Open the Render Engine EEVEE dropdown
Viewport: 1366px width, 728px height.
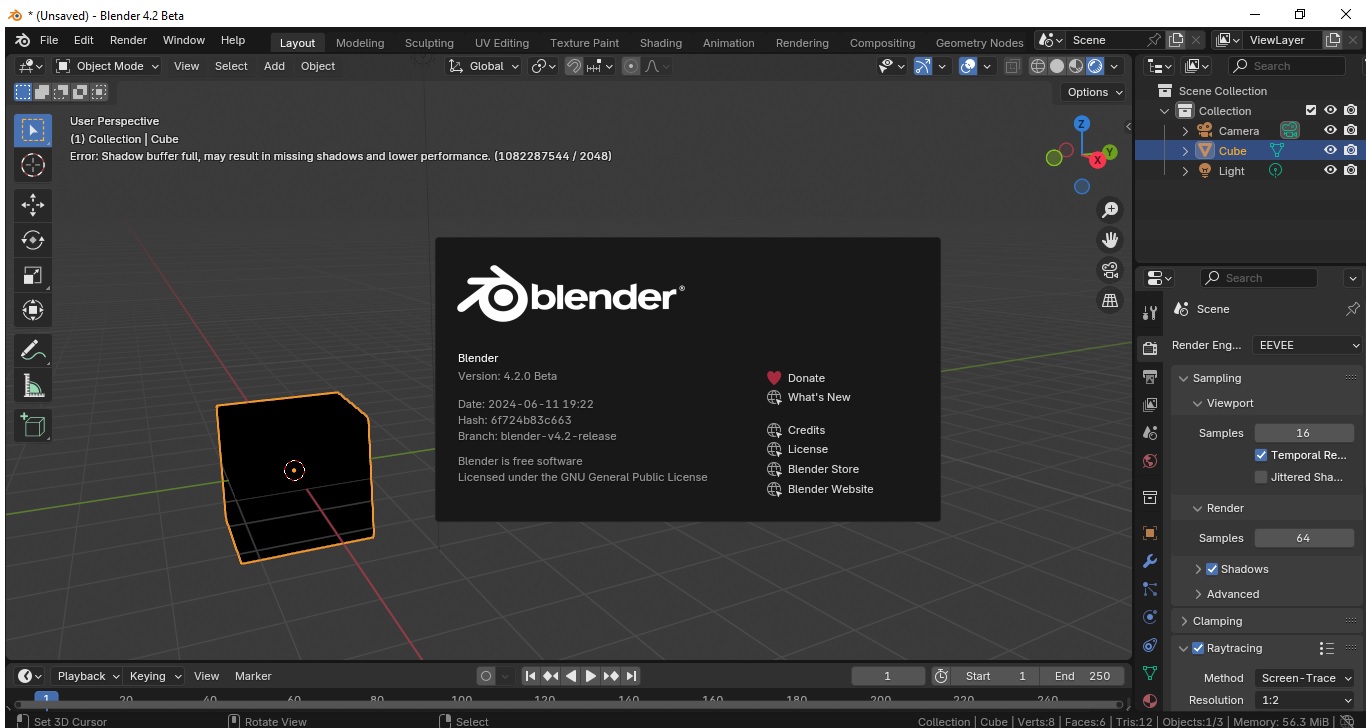coord(1308,345)
